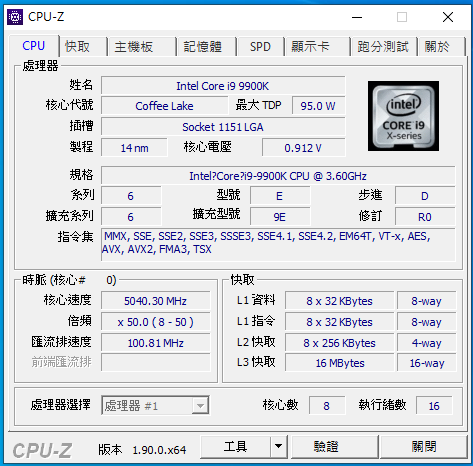Go to the SPD tab

(x=260, y=46)
